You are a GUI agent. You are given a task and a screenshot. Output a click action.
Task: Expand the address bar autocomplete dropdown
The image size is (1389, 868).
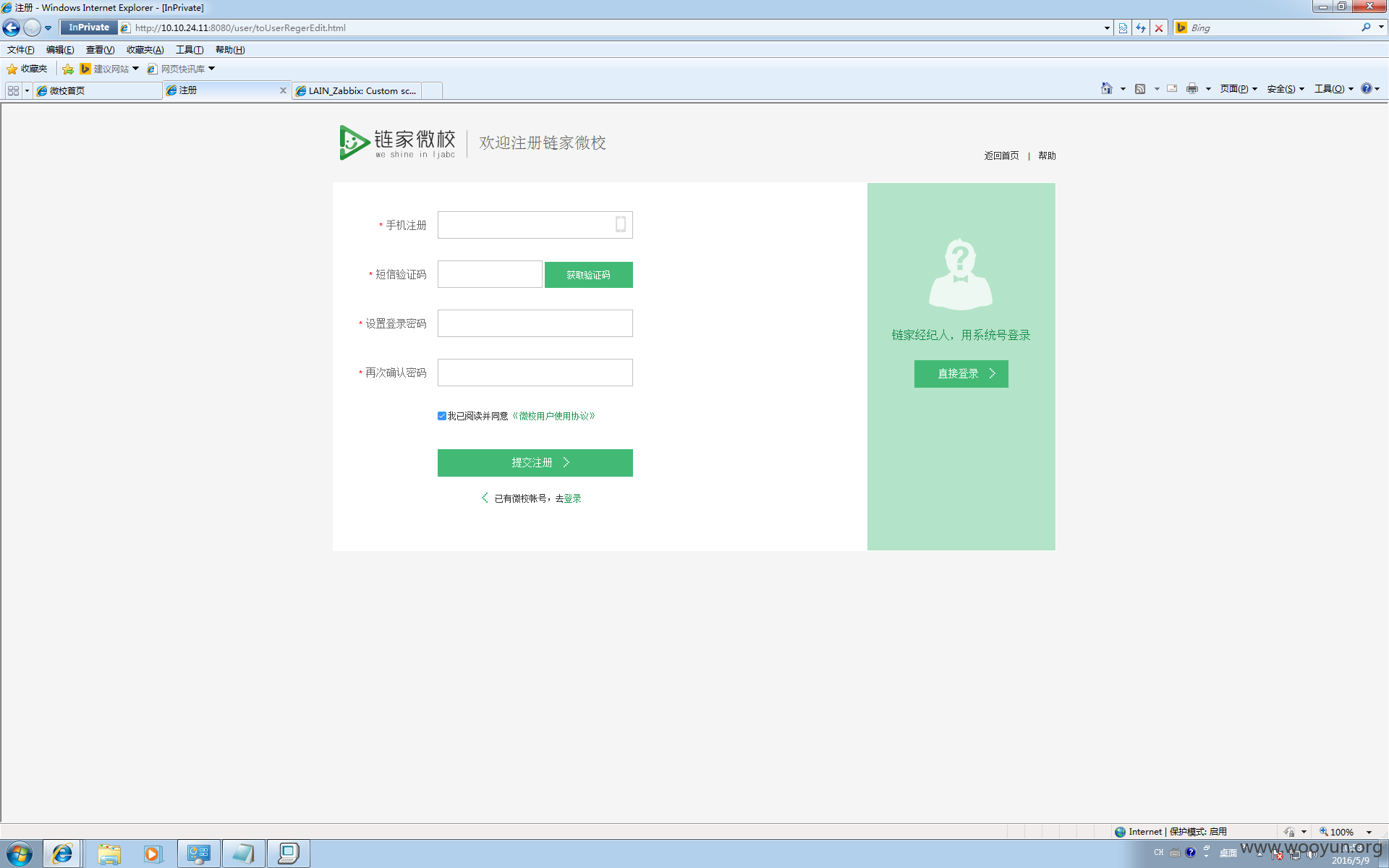pos(1106,28)
